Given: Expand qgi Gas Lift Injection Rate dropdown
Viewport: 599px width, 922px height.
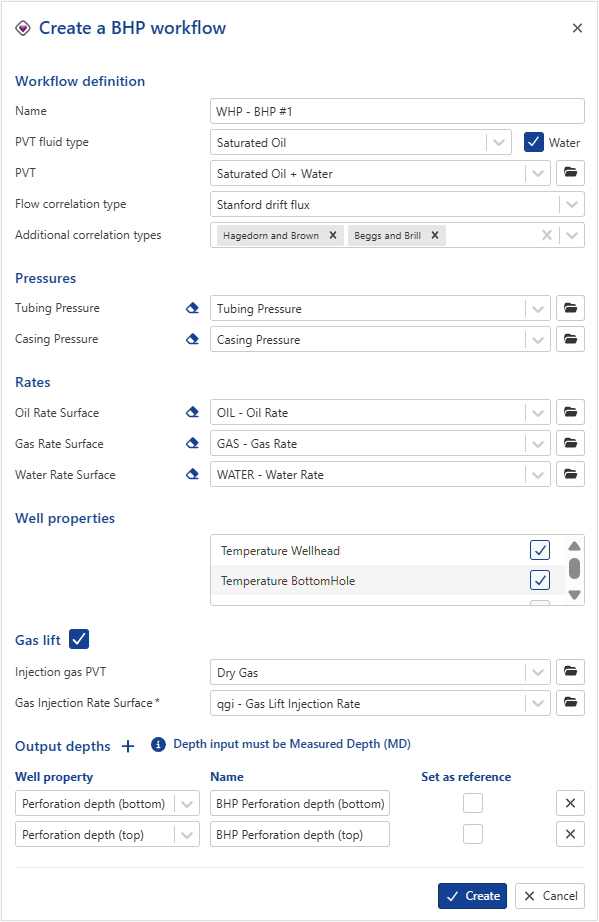Looking at the screenshot, I should tap(538, 703).
